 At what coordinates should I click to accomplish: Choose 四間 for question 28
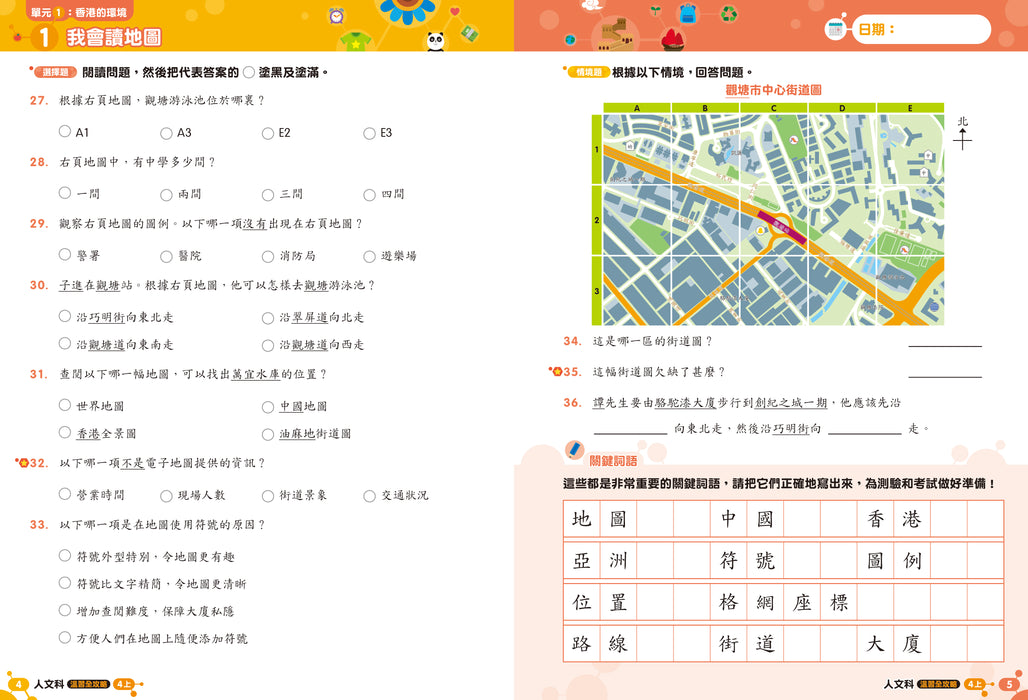[x=369, y=195]
